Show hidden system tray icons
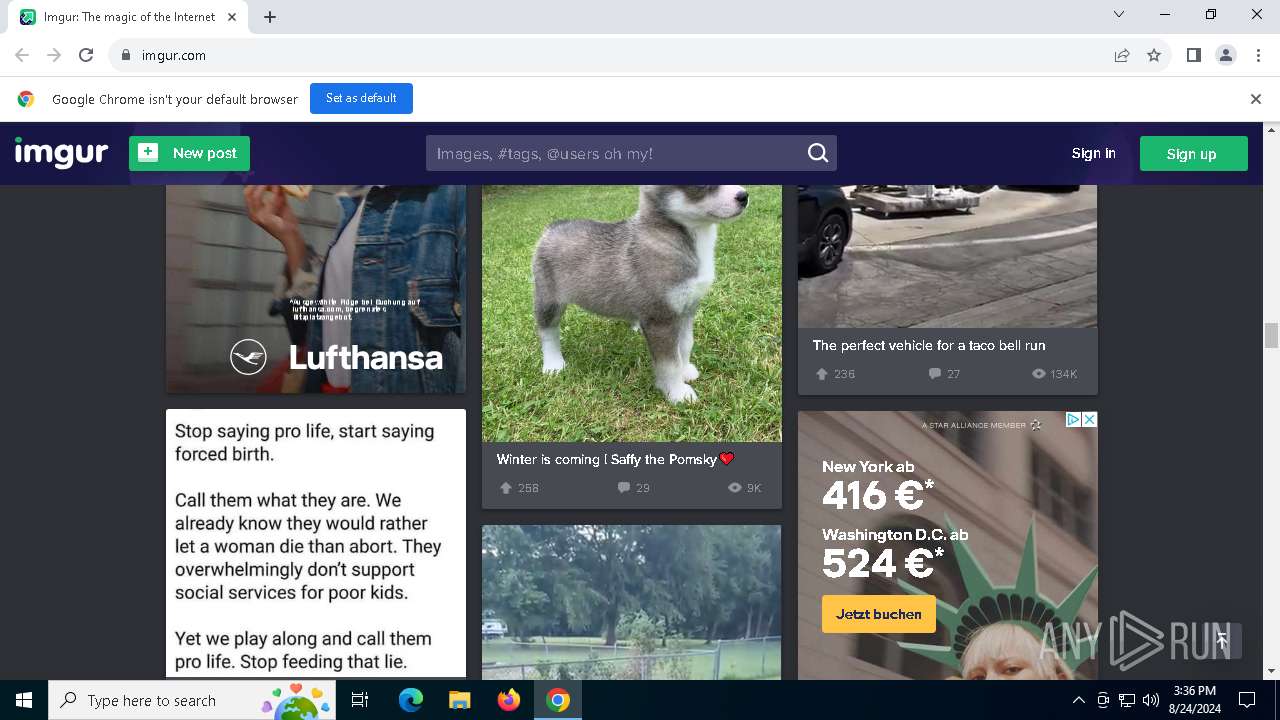1280x720 pixels. (1078, 700)
